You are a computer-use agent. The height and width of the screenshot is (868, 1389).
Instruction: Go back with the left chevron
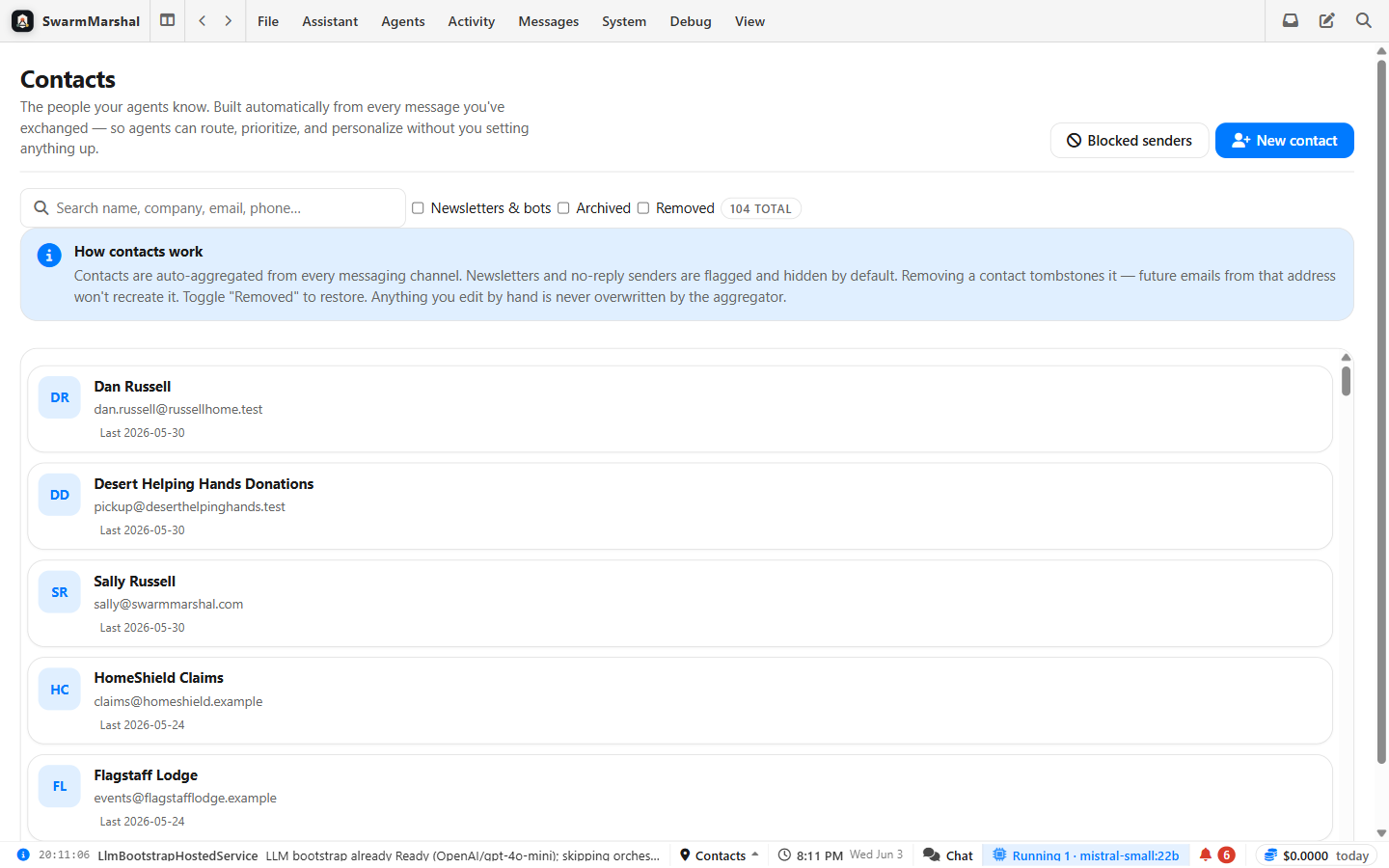tap(203, 20)
